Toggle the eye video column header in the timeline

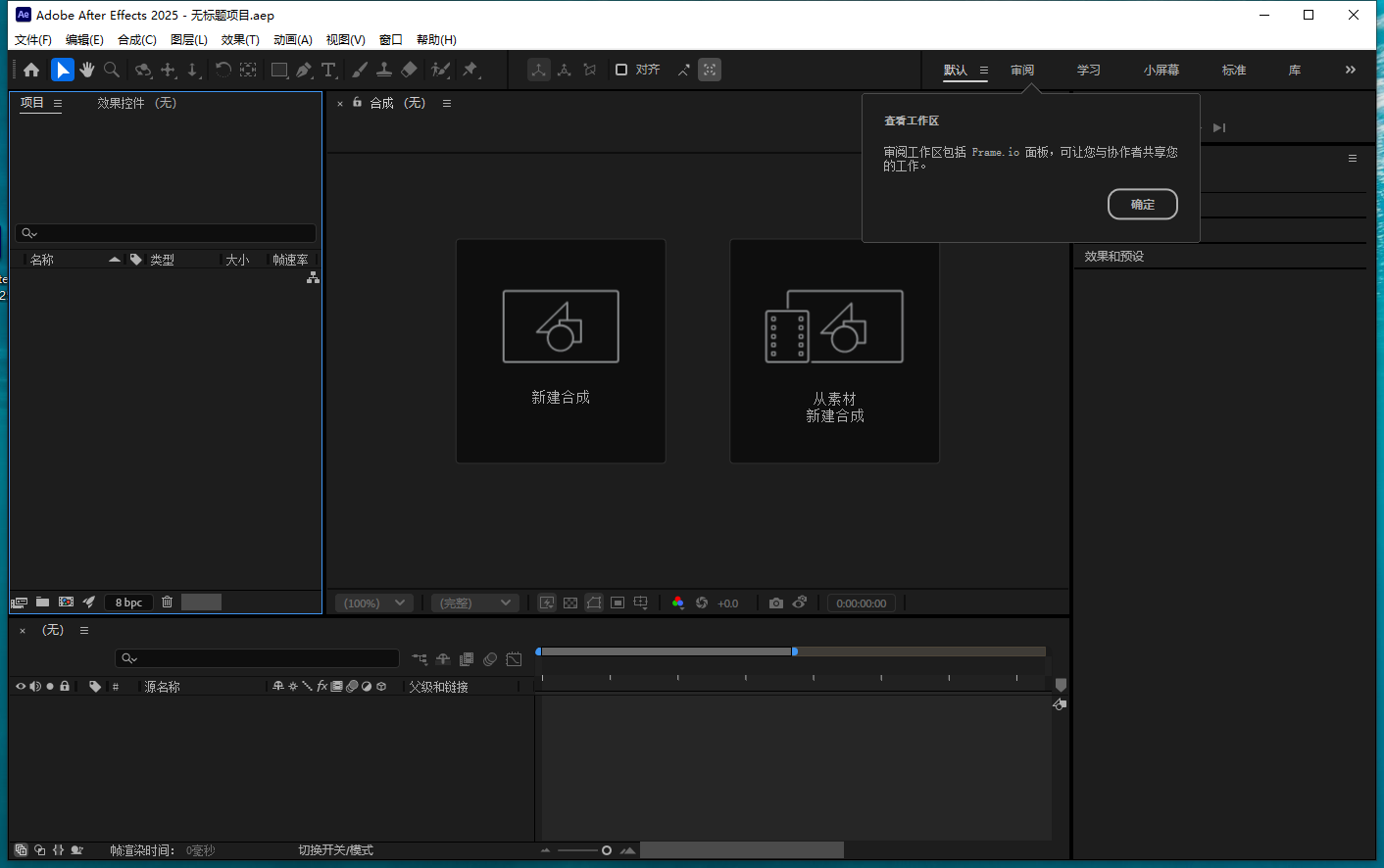tap(21, 687)
